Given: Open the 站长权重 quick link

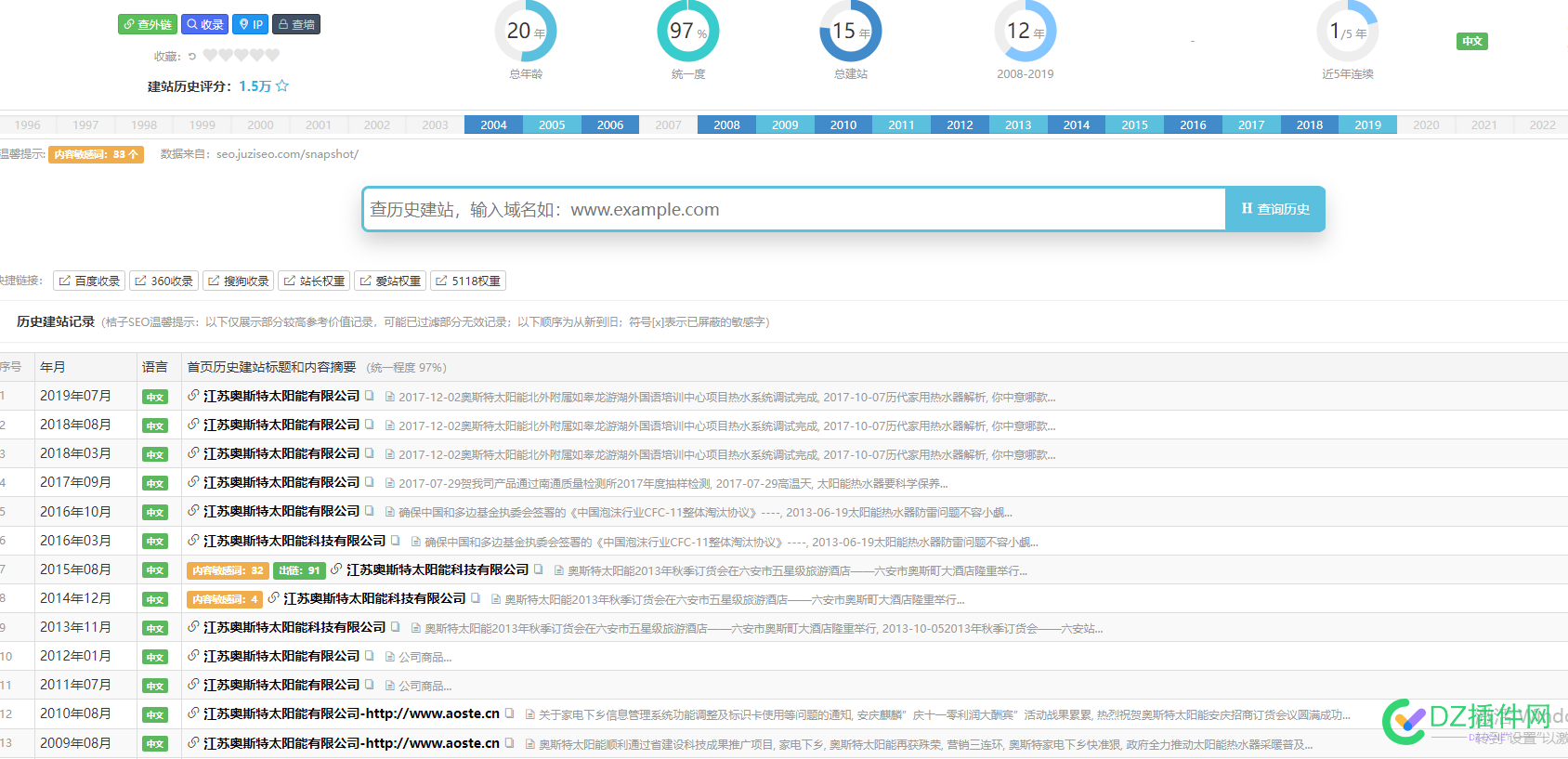Looking at the screenshot, I should pos(314,281).
